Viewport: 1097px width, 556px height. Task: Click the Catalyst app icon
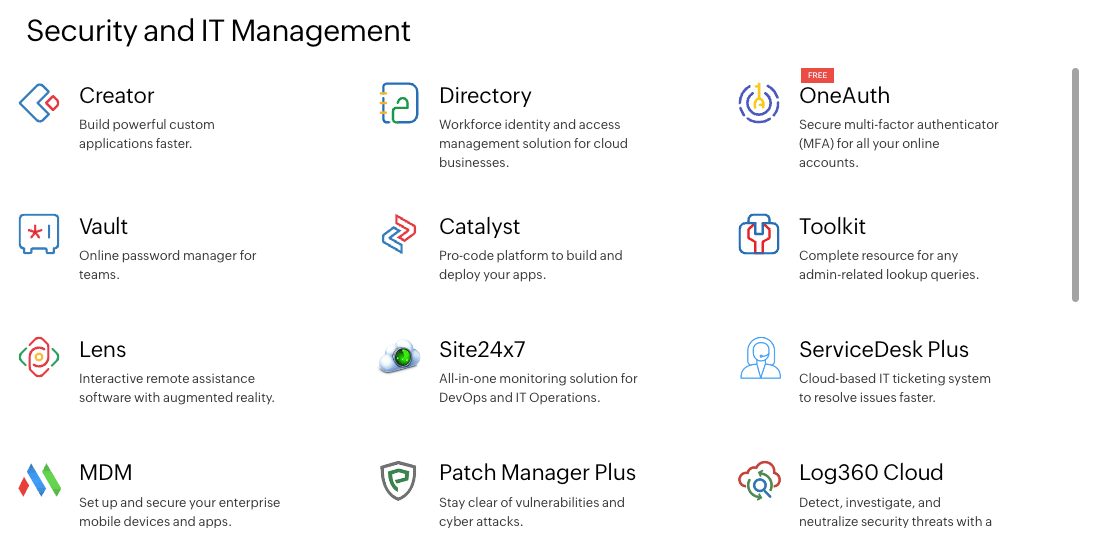(x=399, y=234)
